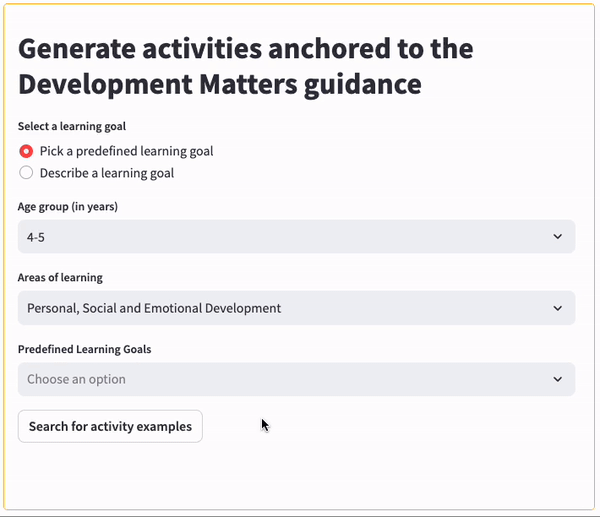This screenshot has height=517, width=600.
Task: Click the chevron in Predefined Learning Goals selector
Action: tap(557, 379)
